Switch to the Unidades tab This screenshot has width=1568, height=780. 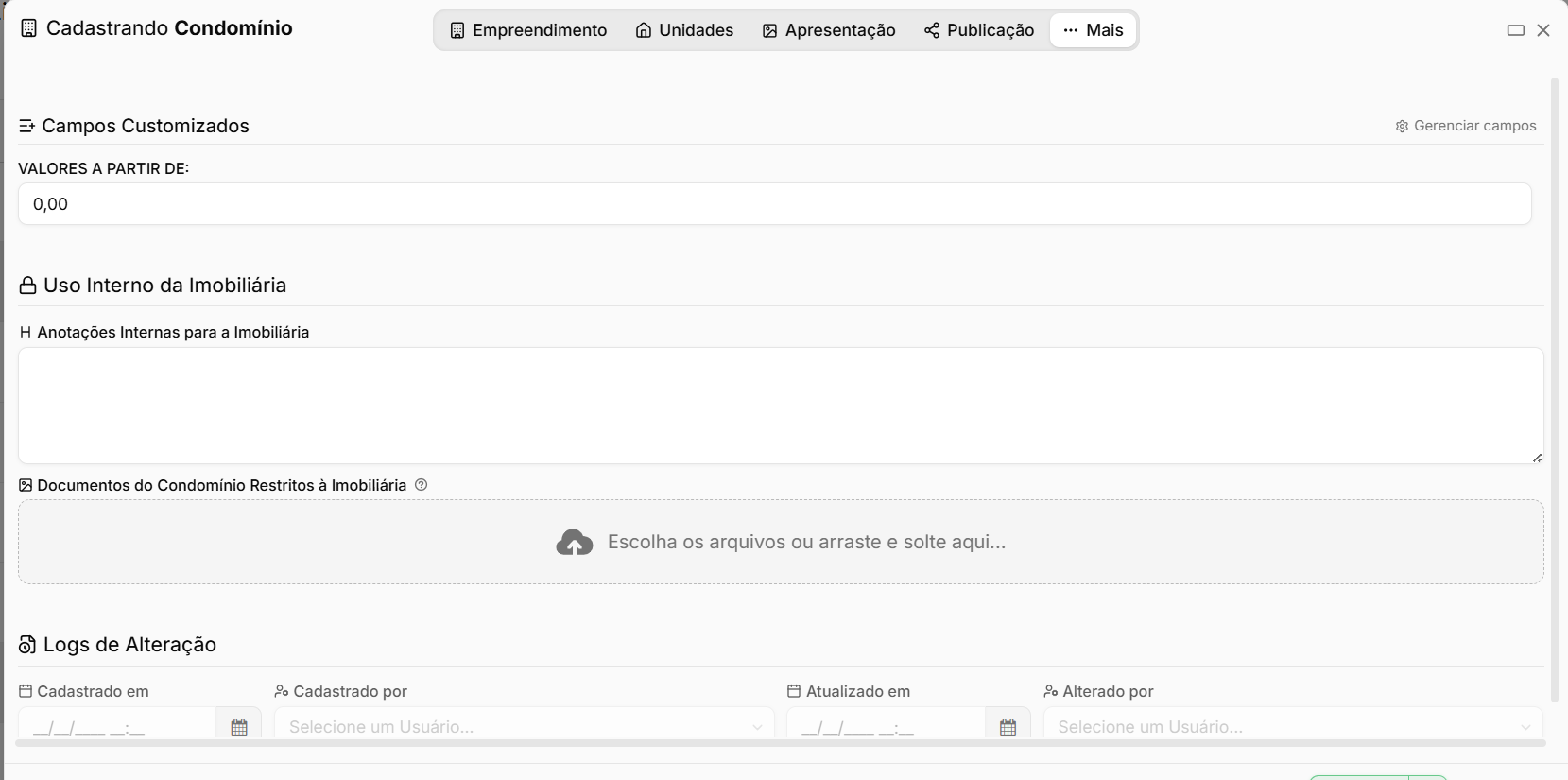pyautogui.click(x=684, y=30)
